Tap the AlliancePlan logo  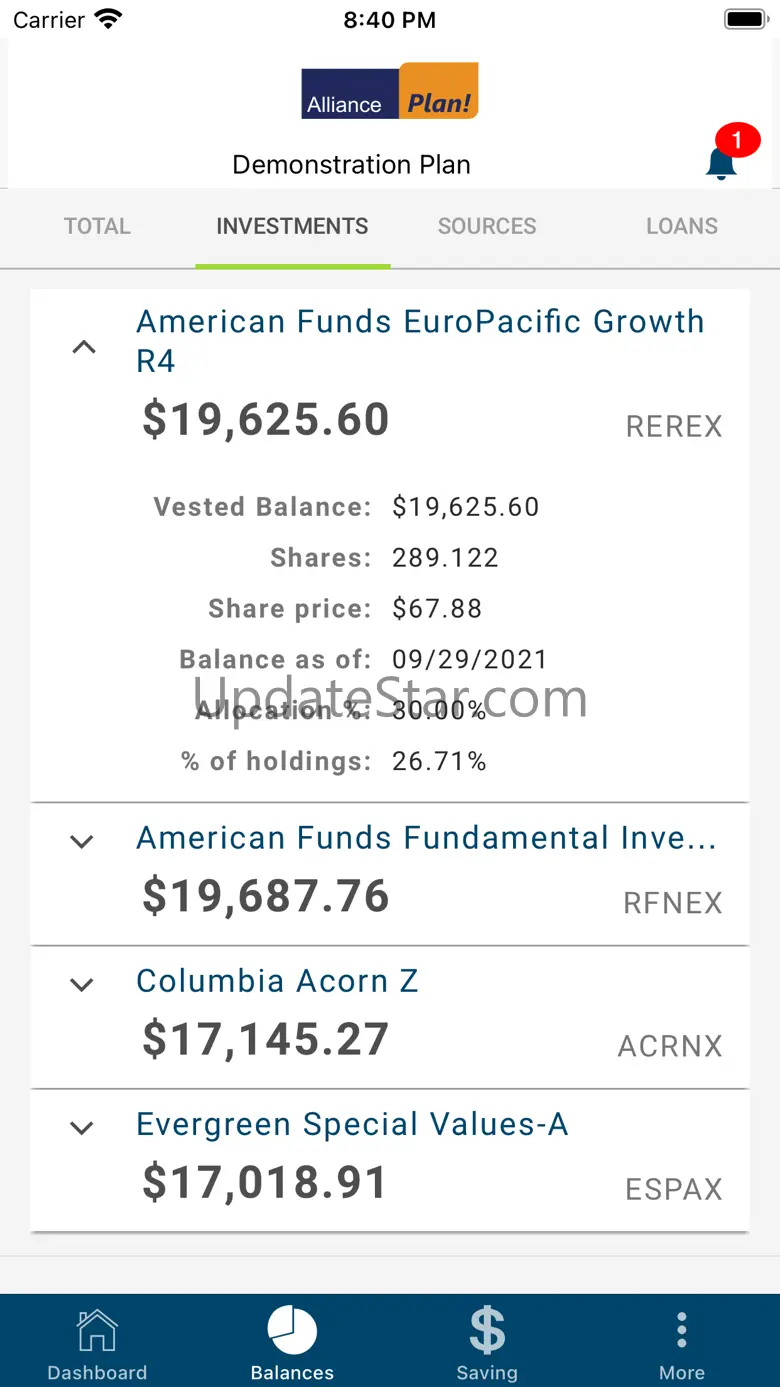point(390,92)
